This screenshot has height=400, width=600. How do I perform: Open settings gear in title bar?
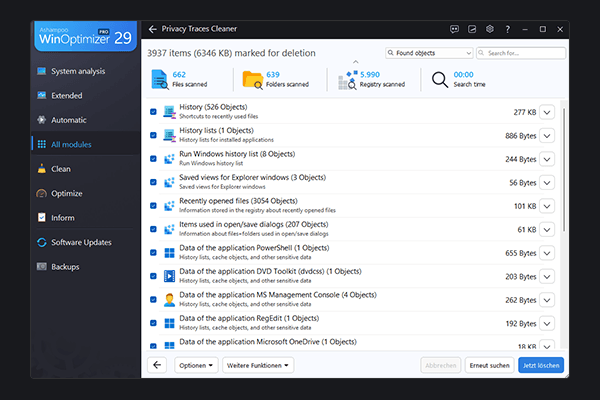(490, 29)
